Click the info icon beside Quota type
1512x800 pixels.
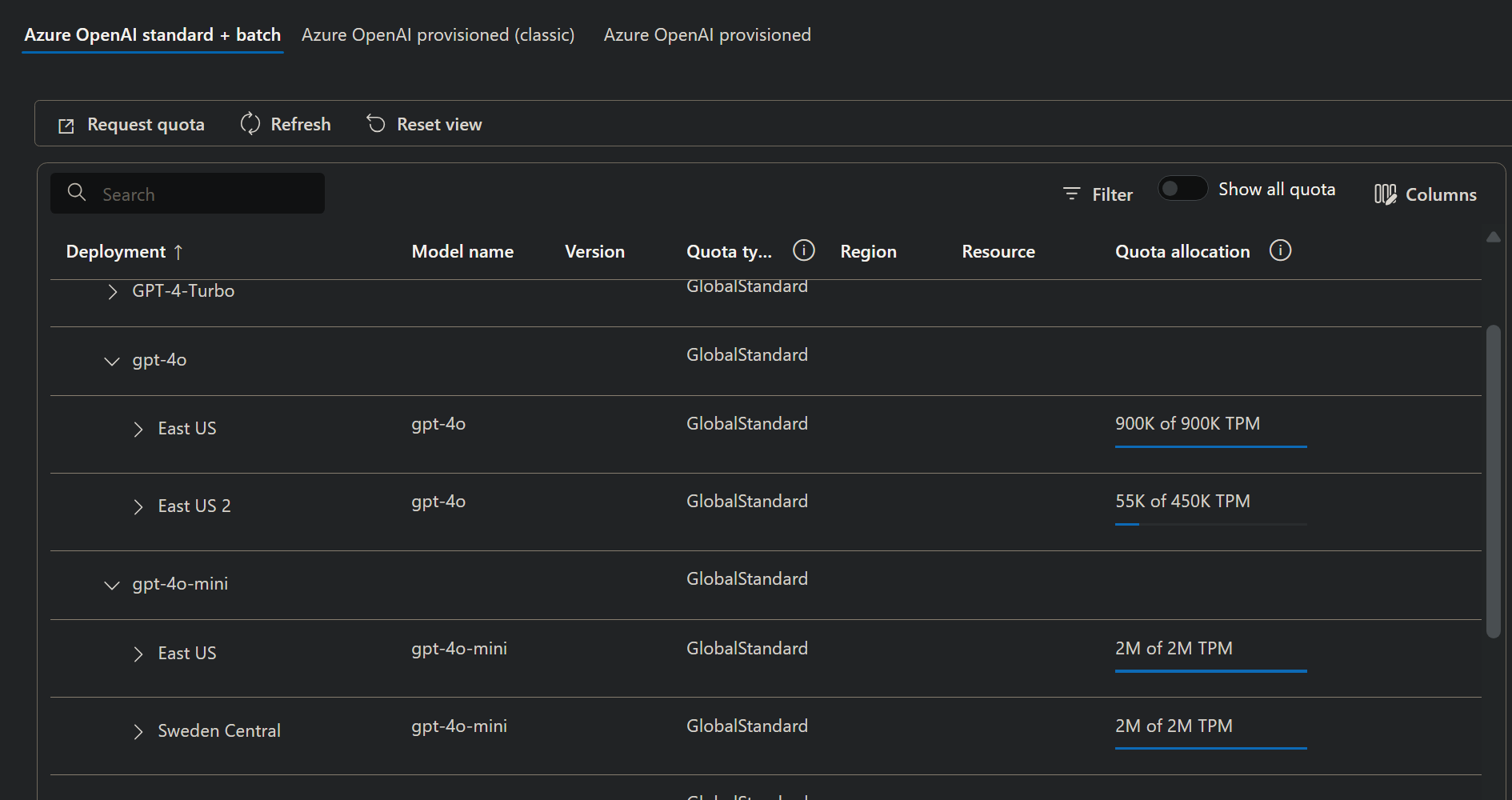pyautogui.click(x=804, y=250)
